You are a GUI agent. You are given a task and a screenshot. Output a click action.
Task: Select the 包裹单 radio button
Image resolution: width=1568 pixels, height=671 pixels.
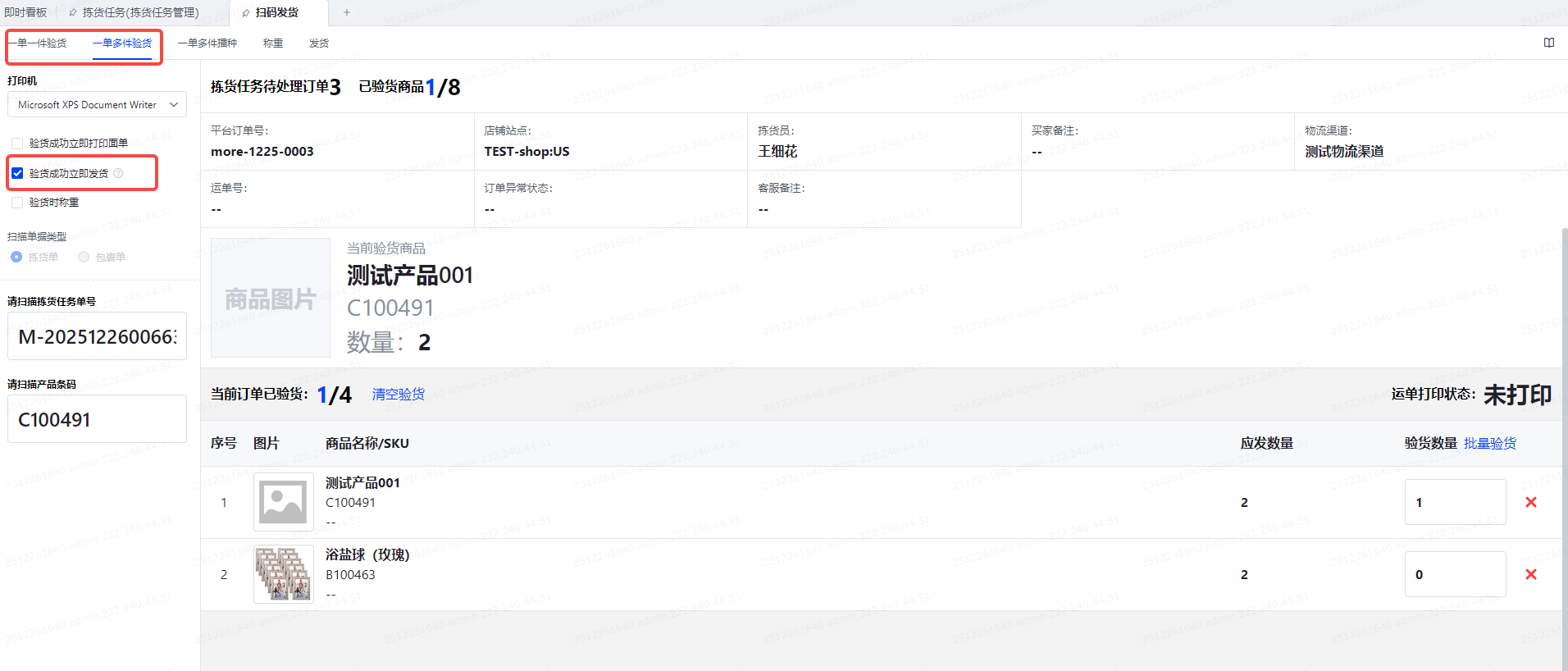tap(84, 257)
